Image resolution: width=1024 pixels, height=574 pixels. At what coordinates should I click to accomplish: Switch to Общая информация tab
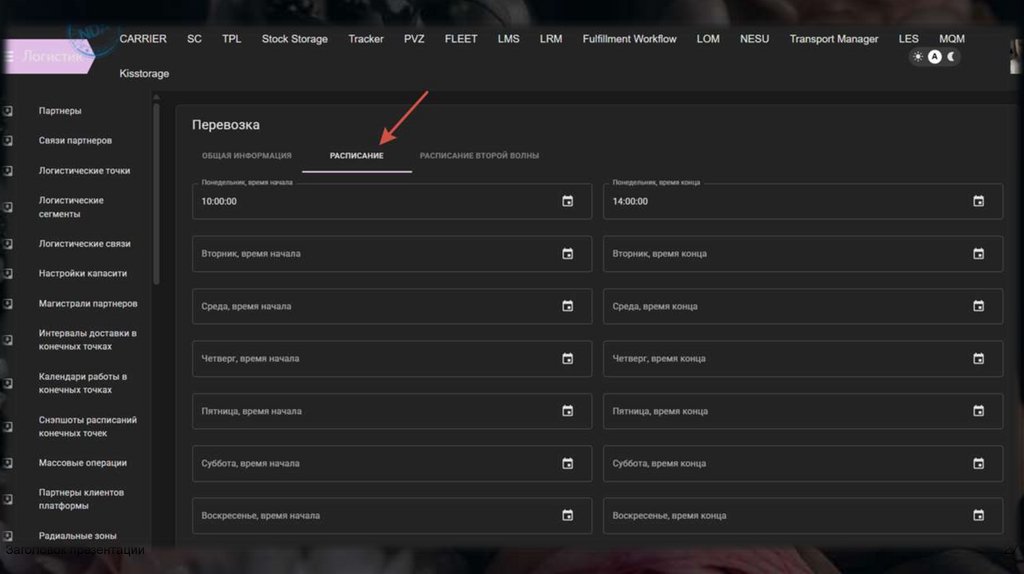click(246, 156)
